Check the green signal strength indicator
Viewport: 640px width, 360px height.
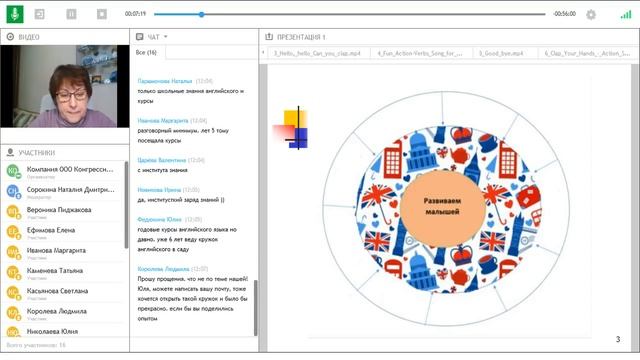tap(626, 15)
